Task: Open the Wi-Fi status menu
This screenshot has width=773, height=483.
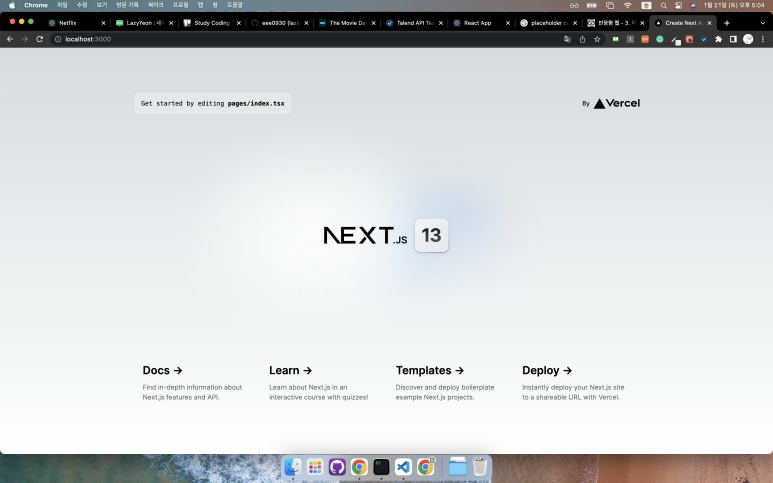Action: [x=628, y=5]
